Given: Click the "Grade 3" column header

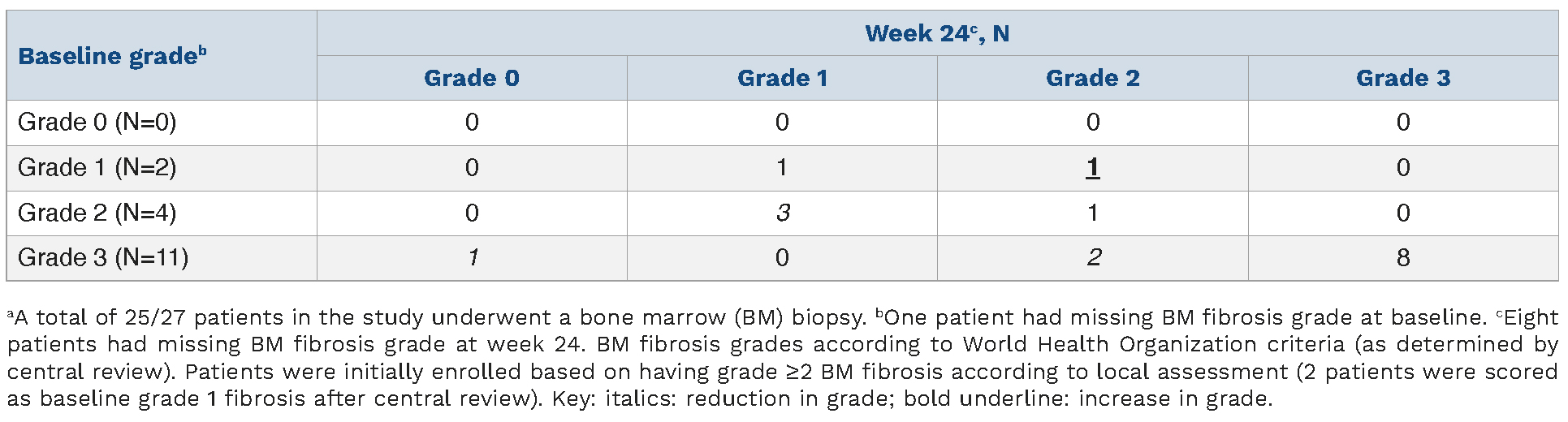Looking at the screenshot, I should (x=1402, y=78).
